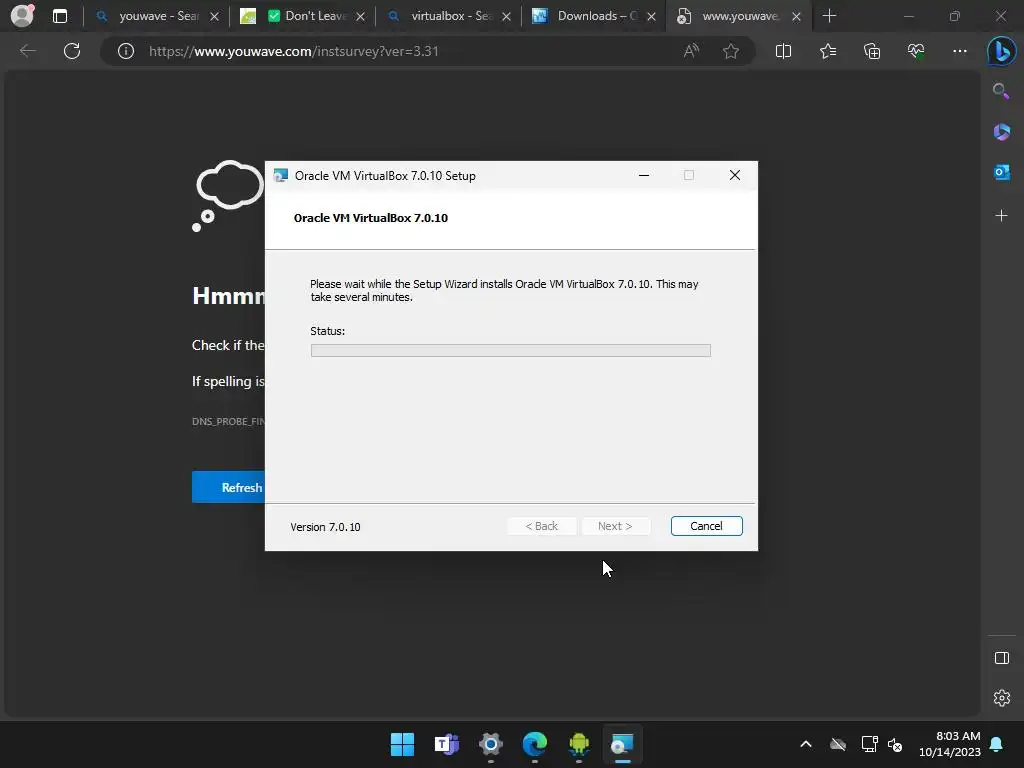Open the Favorites list icon
The width and height of the screenshot is (1024, 768).
pyautogui.click(x=827, y=51)
